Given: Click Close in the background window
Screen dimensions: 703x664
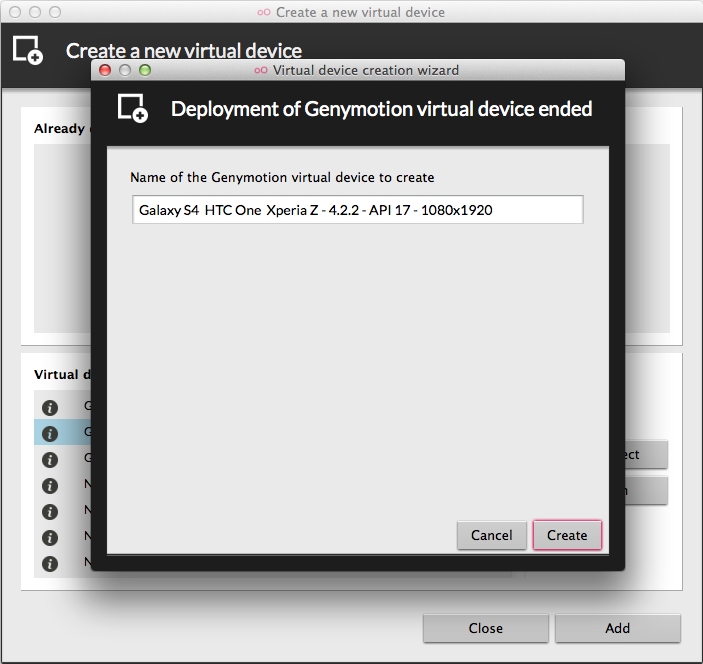Looking at the screenshot, I should click(485, 628).
